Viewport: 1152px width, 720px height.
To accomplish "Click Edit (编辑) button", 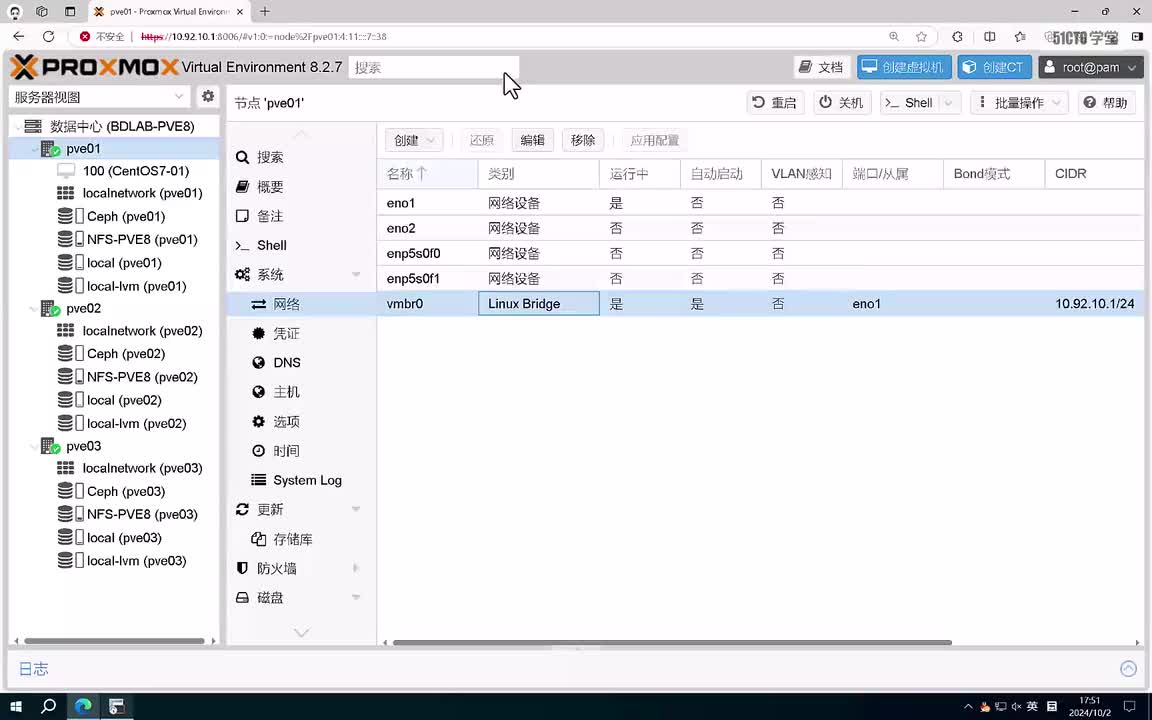I will coord(533,140).
